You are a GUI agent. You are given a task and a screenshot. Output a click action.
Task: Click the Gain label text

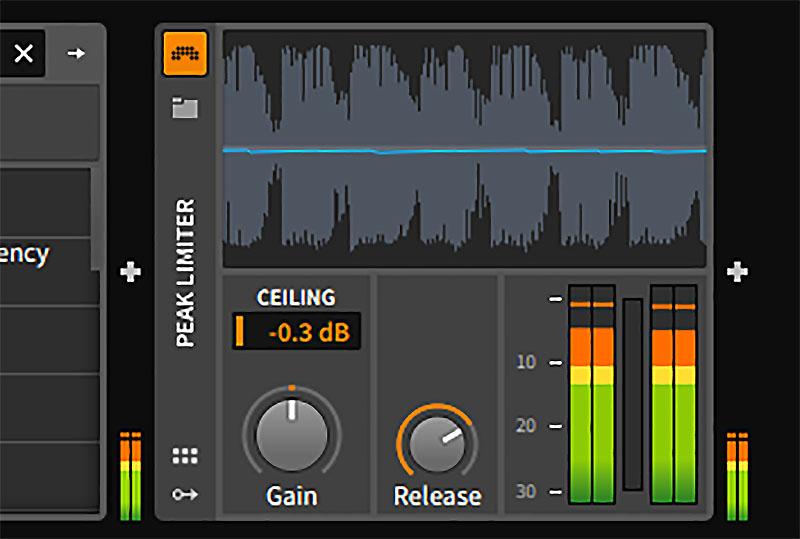click(x=292, y=496)
